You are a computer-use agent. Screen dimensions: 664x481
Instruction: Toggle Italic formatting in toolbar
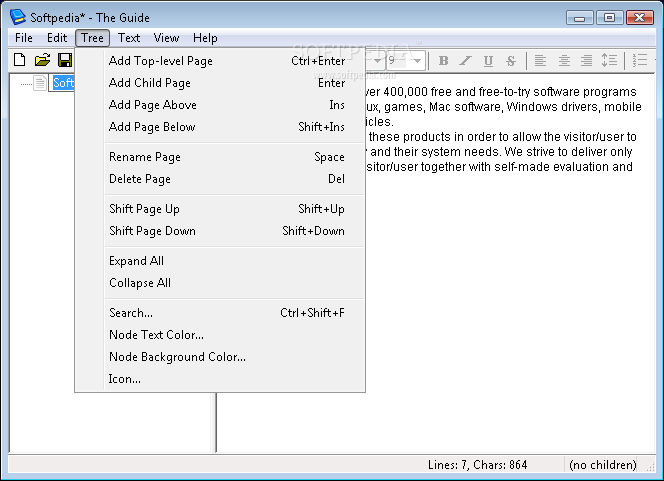click(x=465, y=61)
